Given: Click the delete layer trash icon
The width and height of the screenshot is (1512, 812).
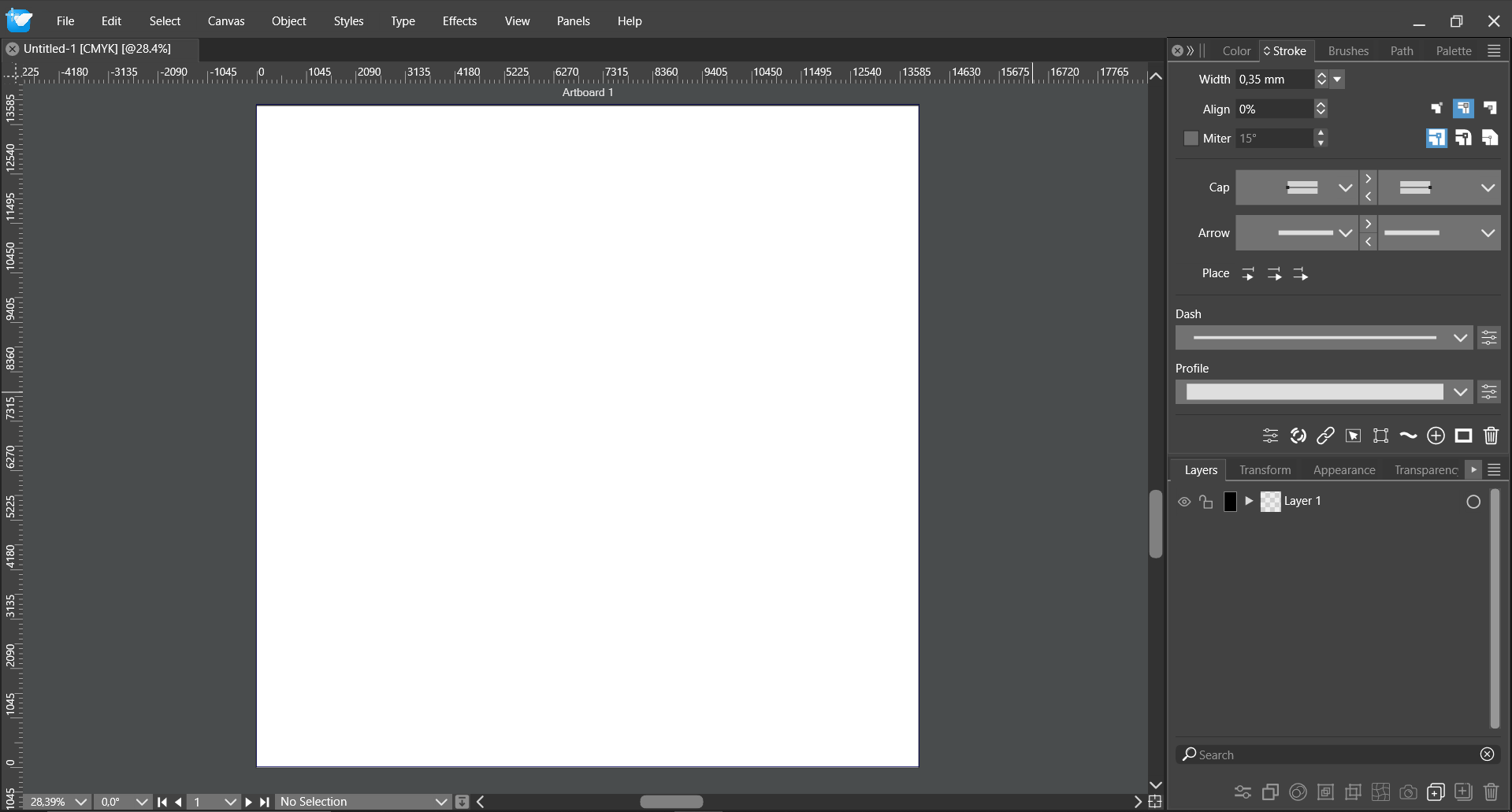Looking at the screenshot, I should pos(1491,792).
